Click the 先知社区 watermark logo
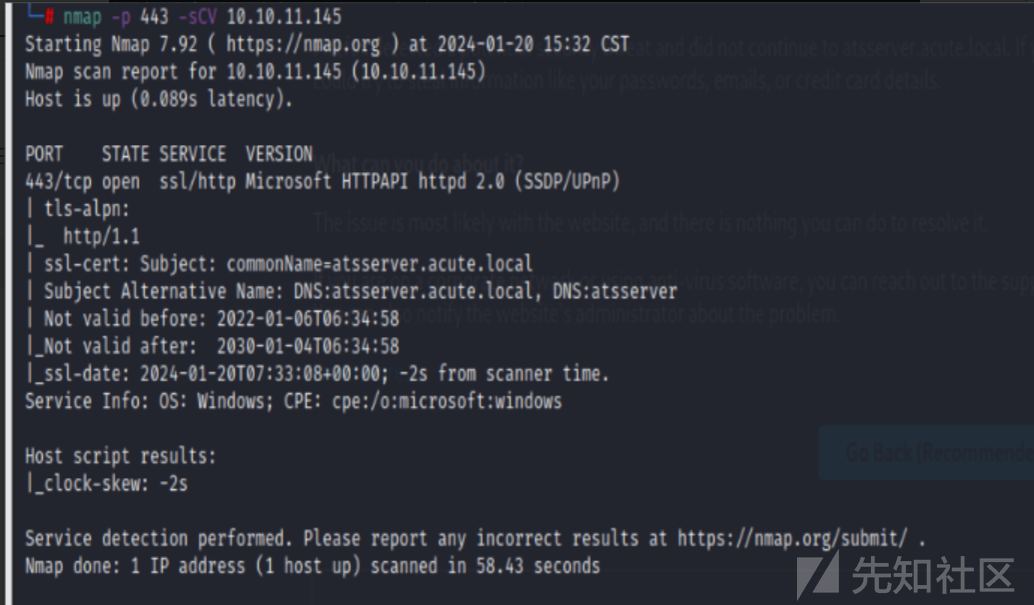 tap(905, 575)
